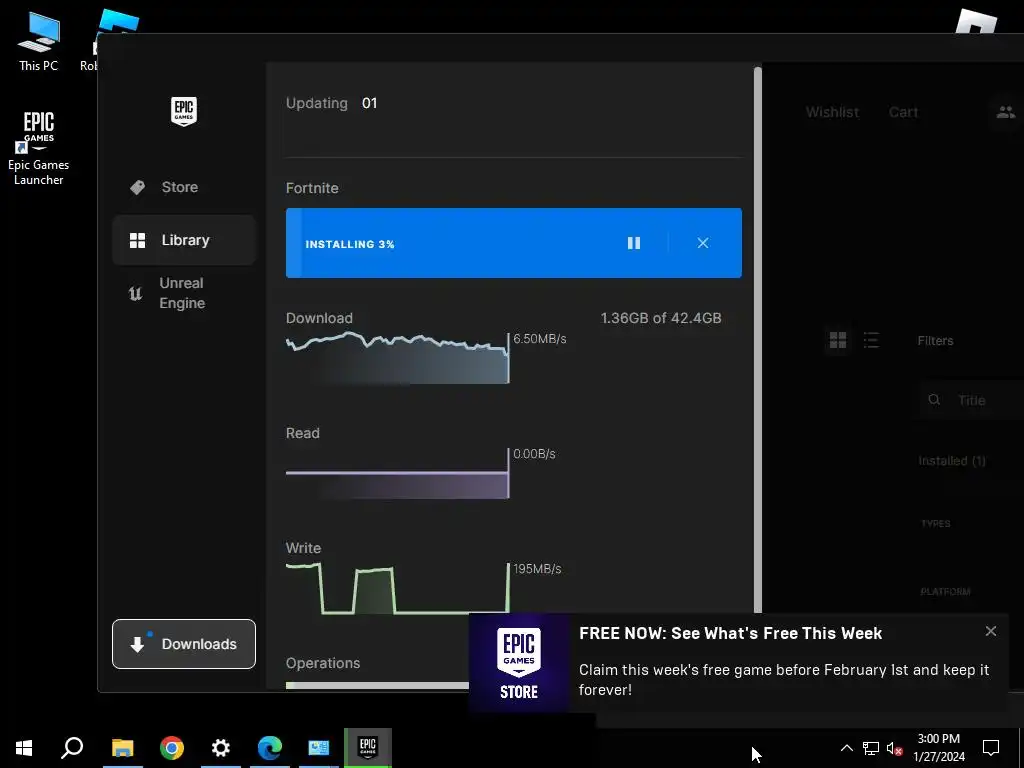Screen dimensions: 1024x768
Task: Select the Epic Games Launcher desktop shortcut
Action: click(39, 149)
